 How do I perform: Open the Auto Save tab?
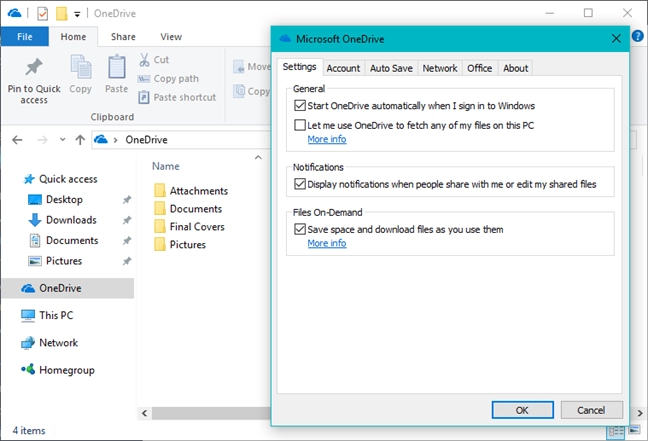click(391, 68)
